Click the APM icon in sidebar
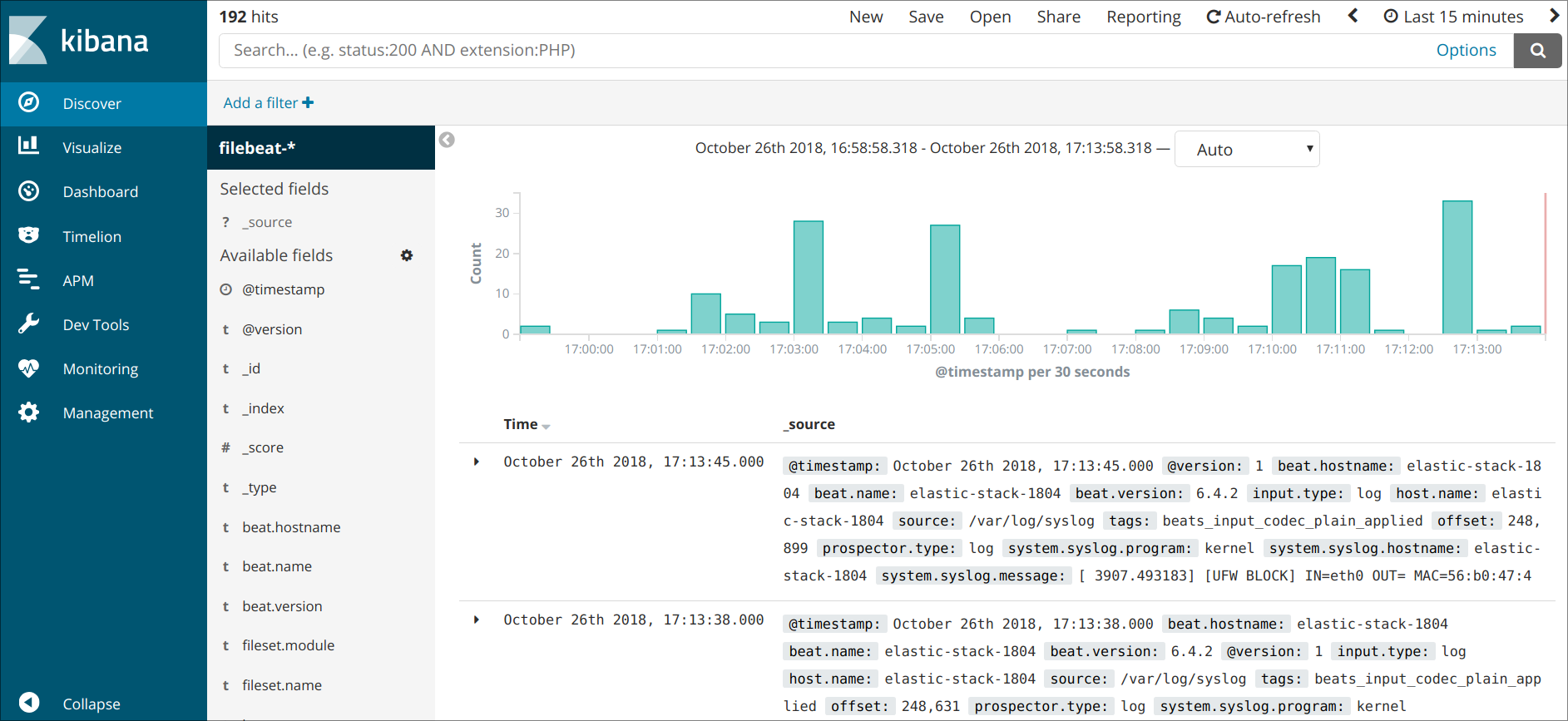This screenshot has width=1568, height=721. [29, 280]
